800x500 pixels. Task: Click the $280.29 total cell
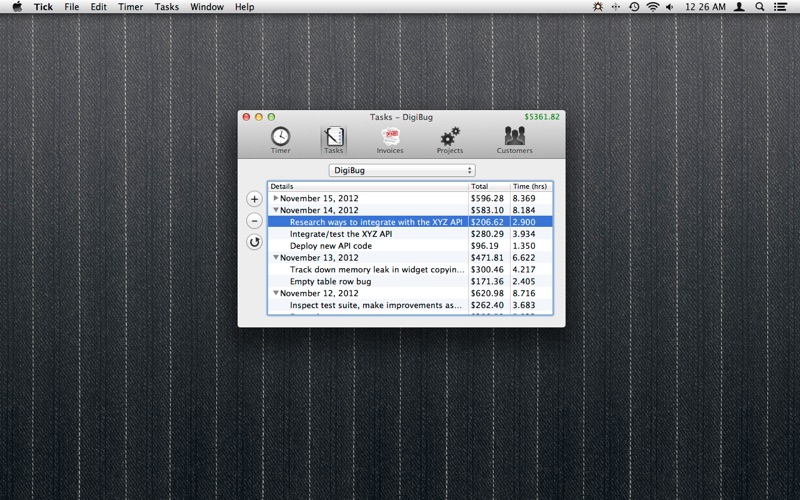pyautogui.click(x=487, y=234)
